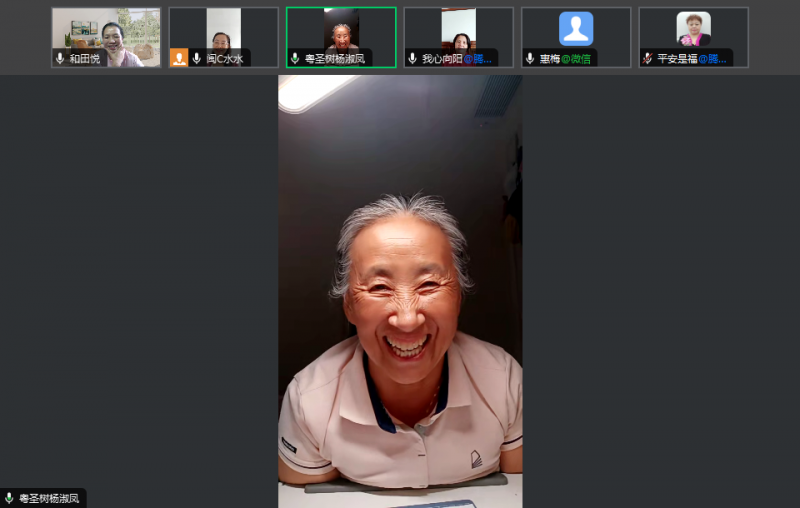Click the 惠梅@微信 name label

pos(565,59)
